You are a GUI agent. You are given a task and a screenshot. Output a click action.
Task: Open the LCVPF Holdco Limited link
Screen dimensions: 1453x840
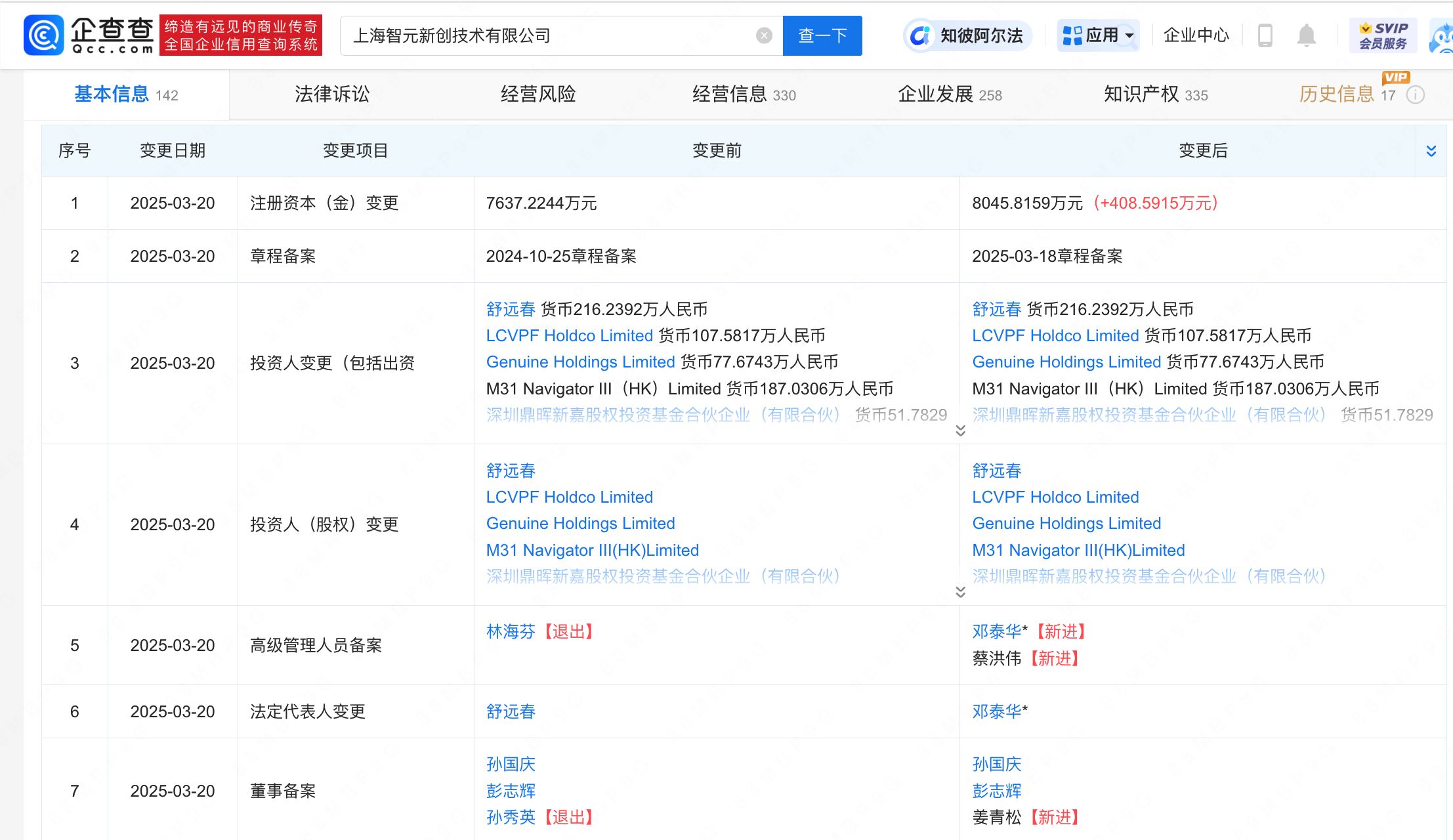pos(570,335)
